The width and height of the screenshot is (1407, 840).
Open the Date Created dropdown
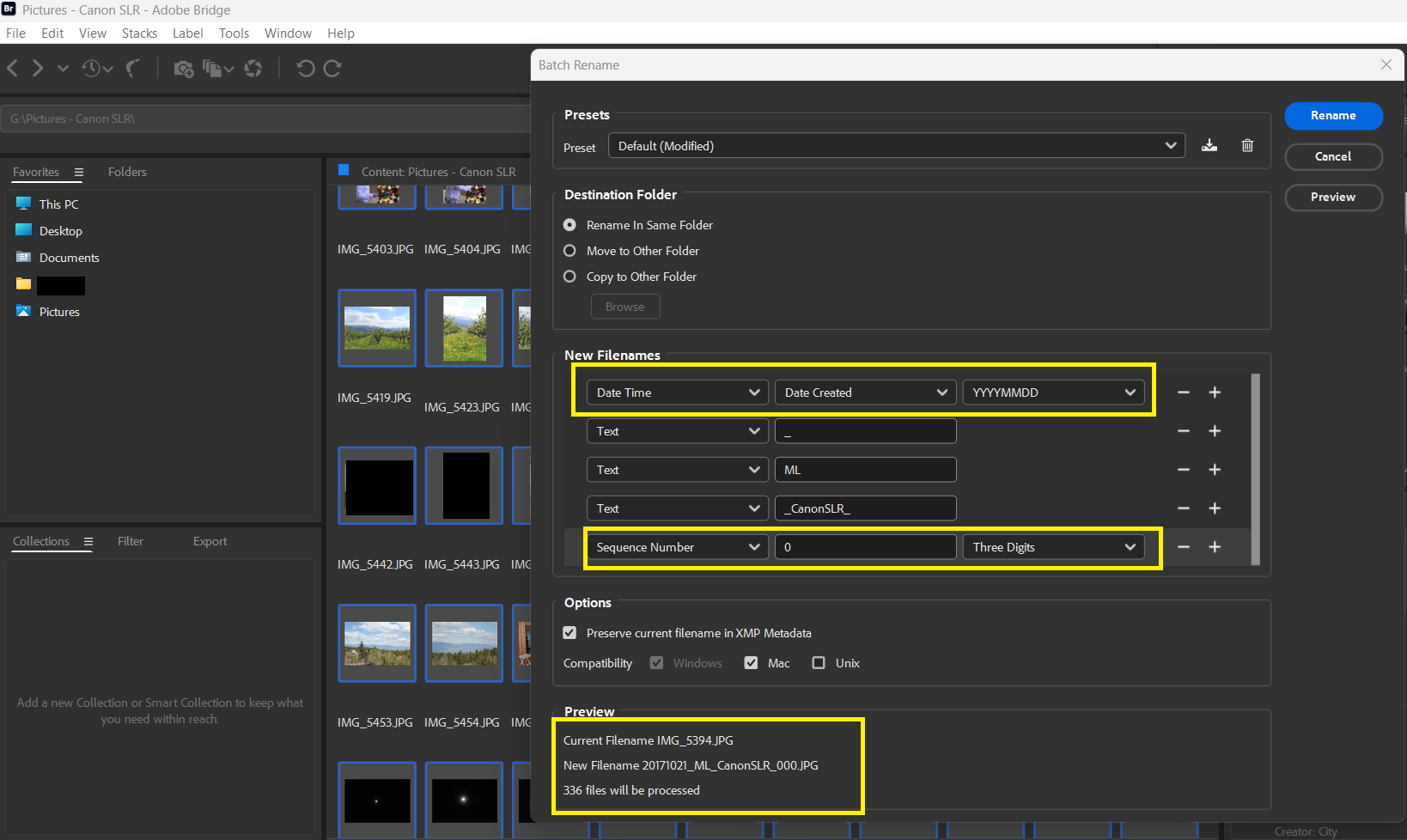tap(864, 392)
